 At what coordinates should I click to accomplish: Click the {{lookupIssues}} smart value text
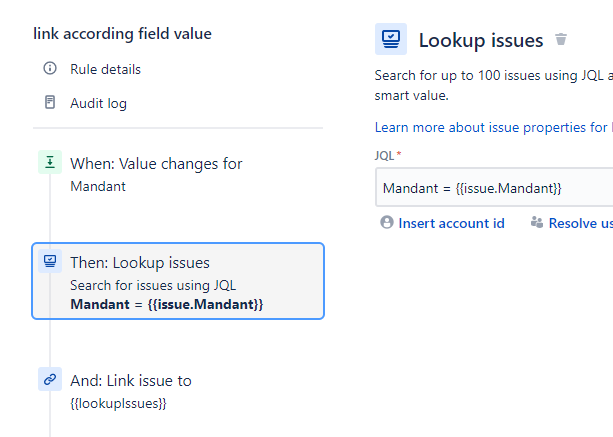coord(118,403)
